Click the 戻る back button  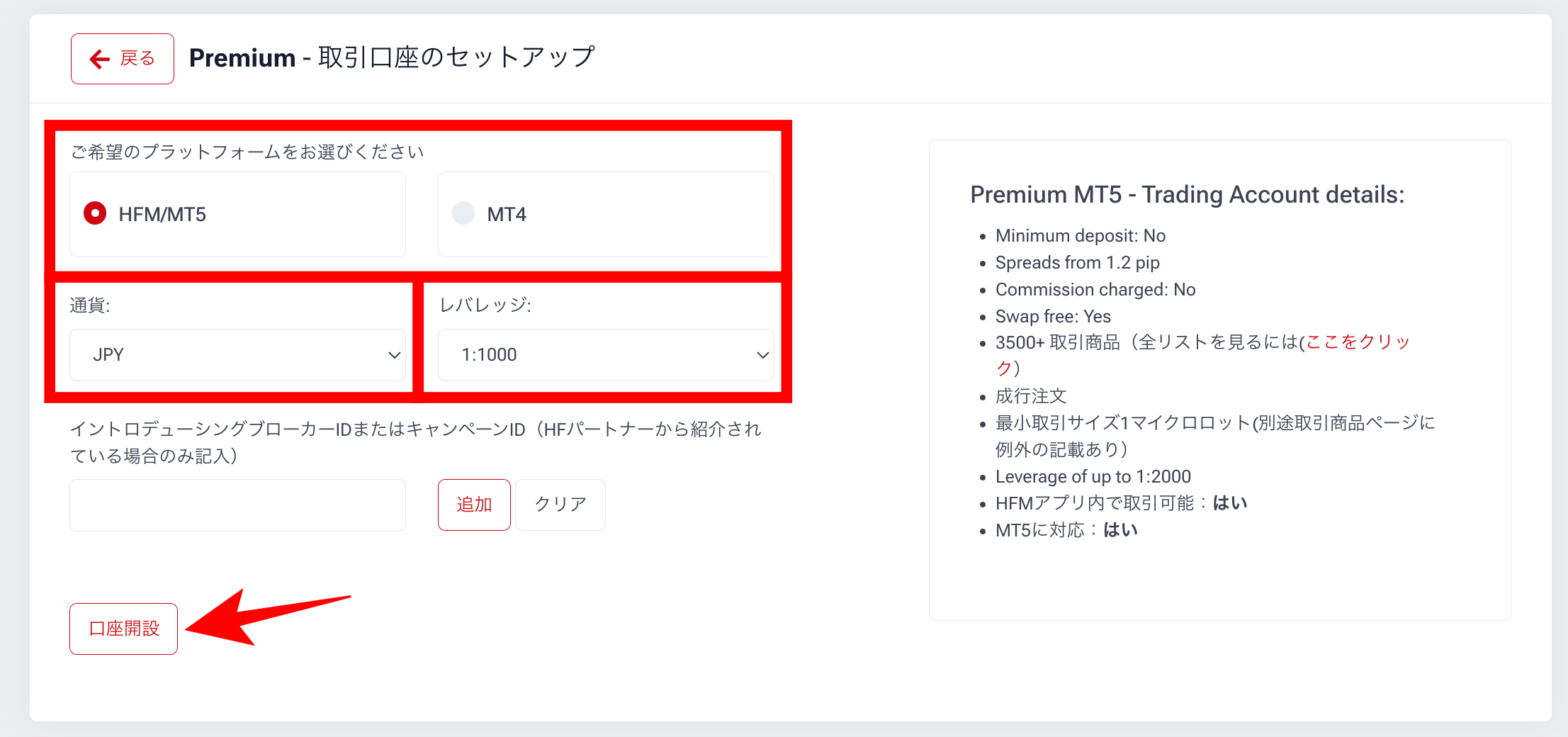[122, 58]
